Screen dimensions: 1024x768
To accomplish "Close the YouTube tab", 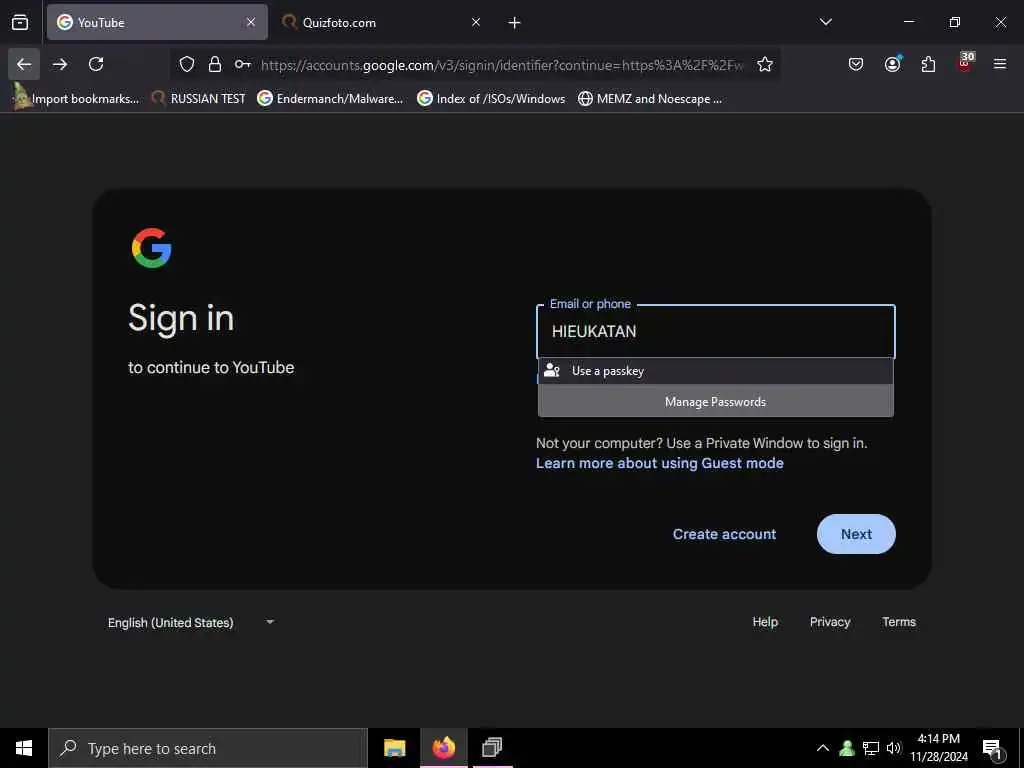I will coord(251,22).
